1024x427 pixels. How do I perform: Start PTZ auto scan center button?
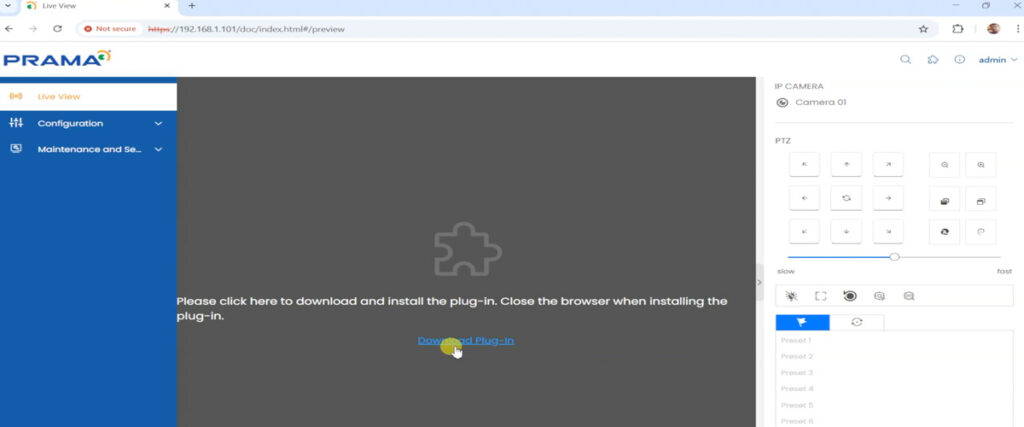[x=846, y=198]
